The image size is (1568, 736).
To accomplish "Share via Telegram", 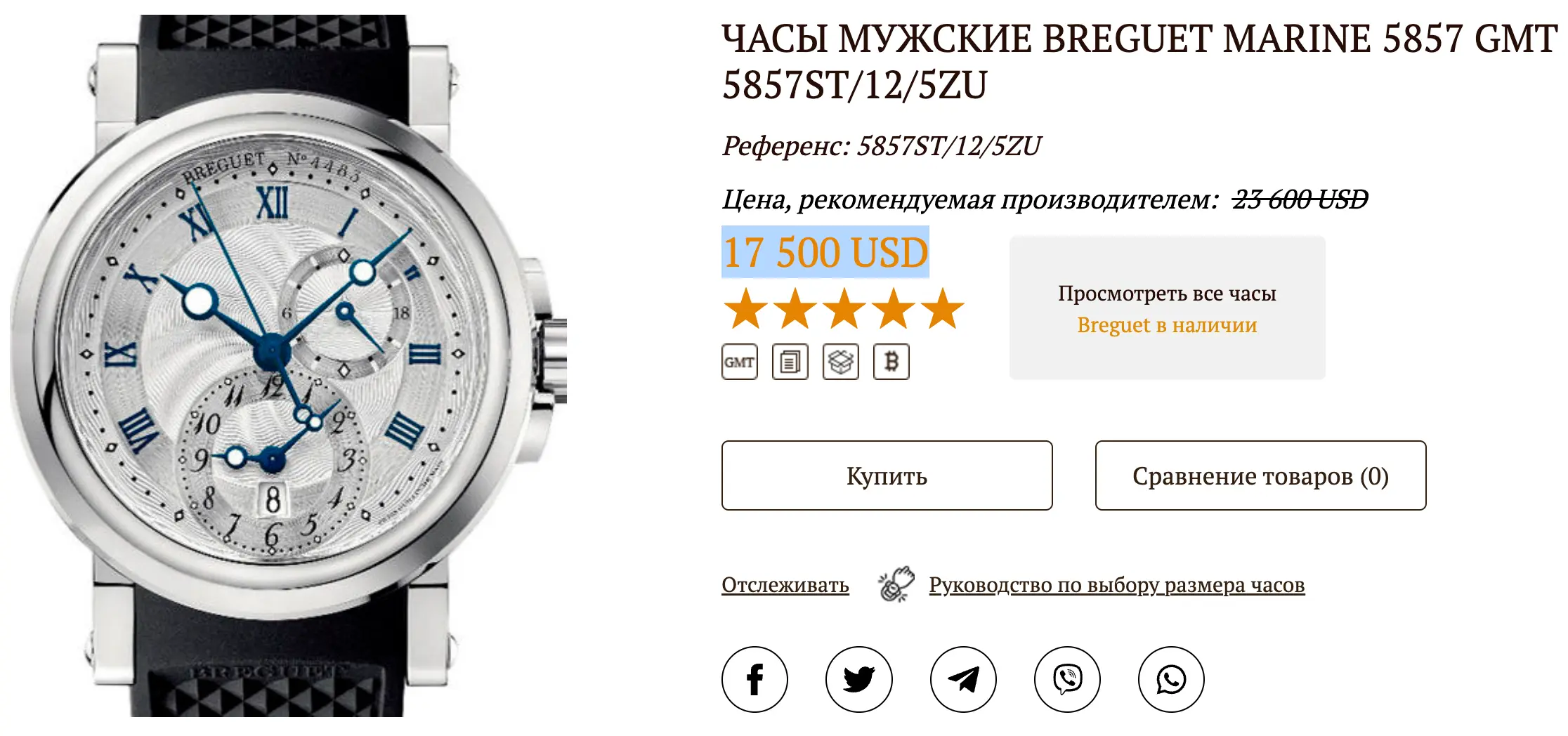I will (963, 679).
